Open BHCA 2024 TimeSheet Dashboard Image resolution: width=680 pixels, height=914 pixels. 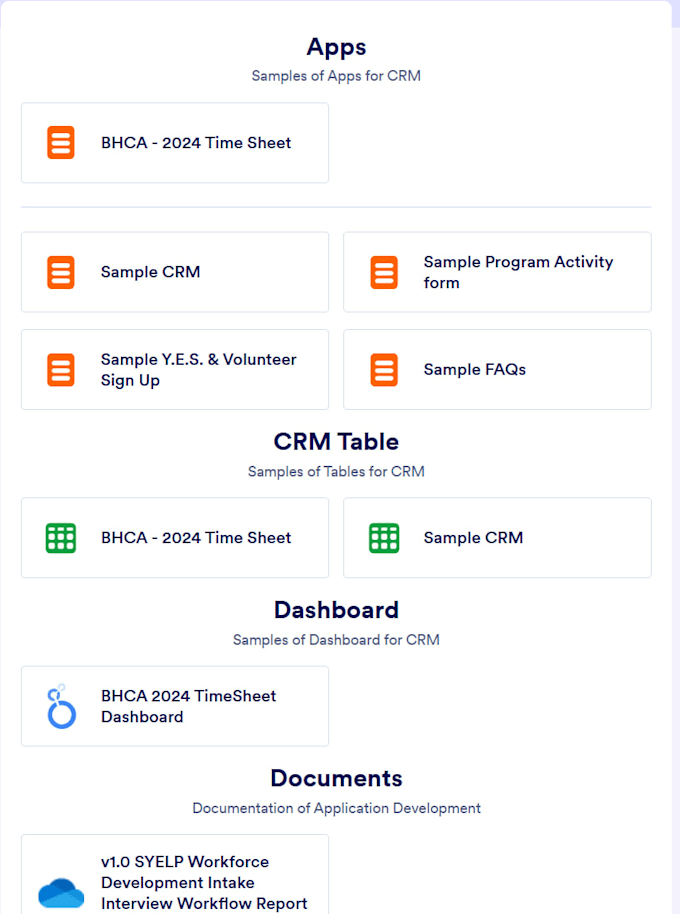(x=188, y=706)
